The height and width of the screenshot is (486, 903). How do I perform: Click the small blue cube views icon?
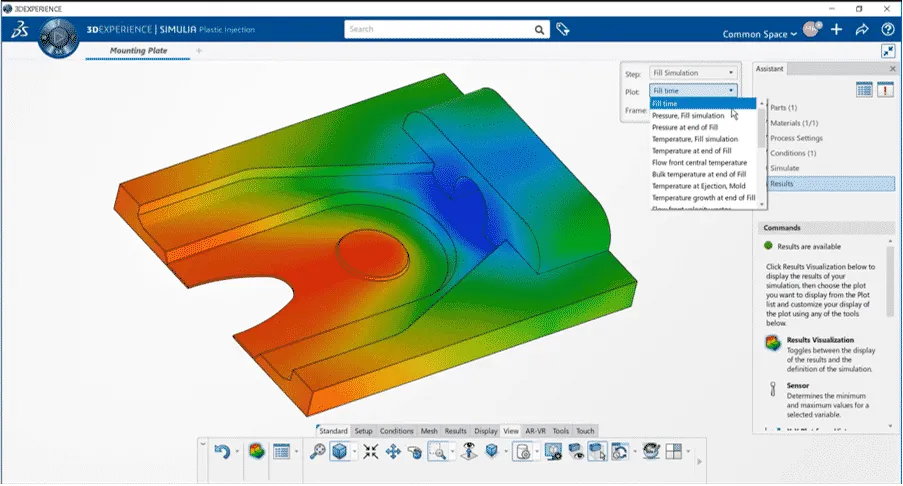pos(491,450)
